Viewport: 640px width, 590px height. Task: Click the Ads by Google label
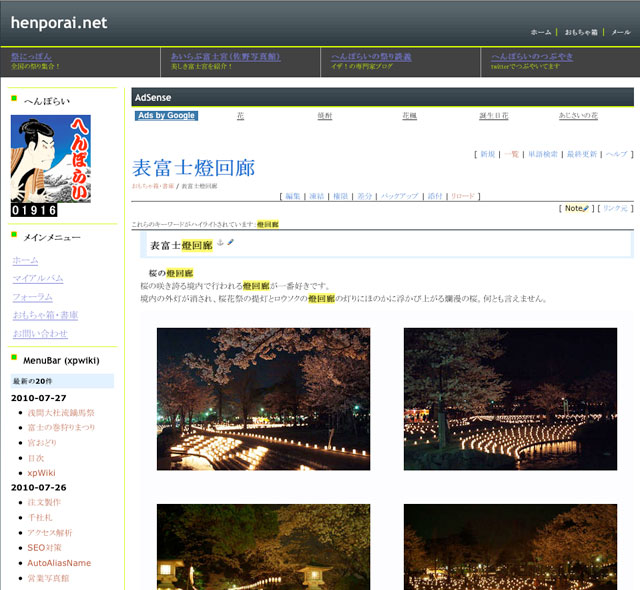167,116
